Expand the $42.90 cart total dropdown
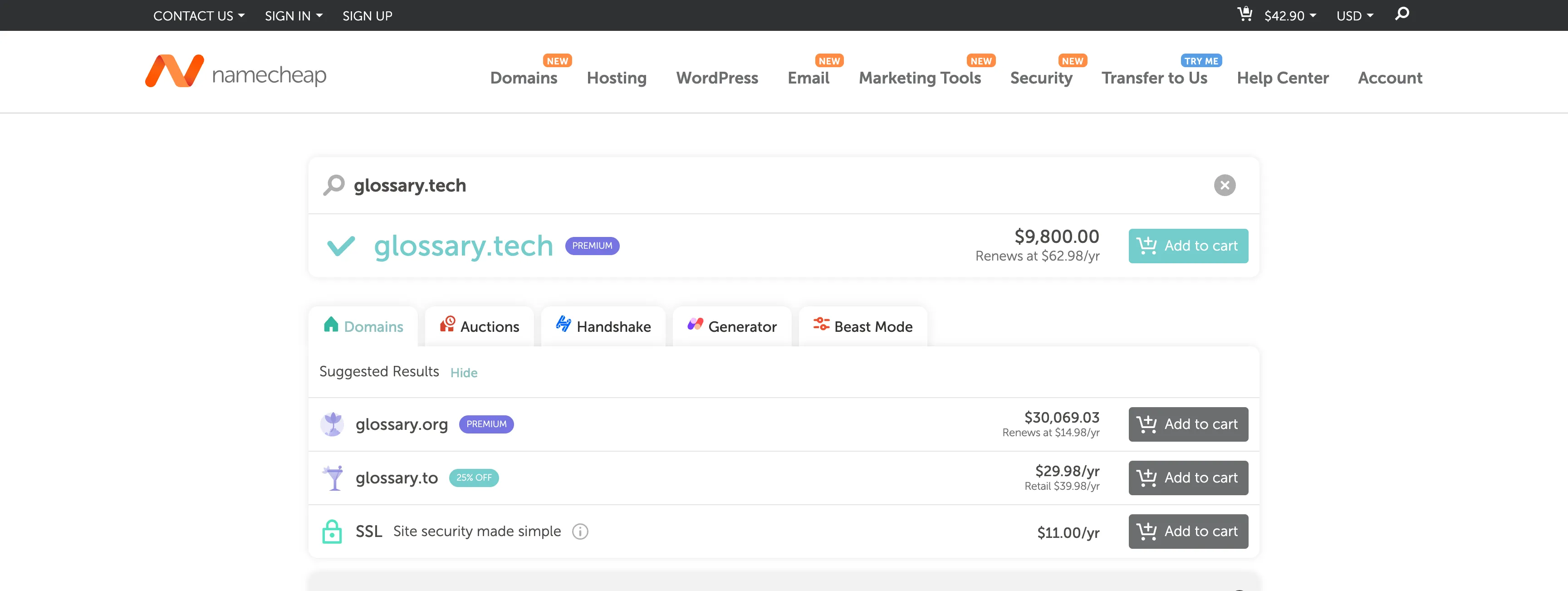The image size is (1568, 591). 1290,16
